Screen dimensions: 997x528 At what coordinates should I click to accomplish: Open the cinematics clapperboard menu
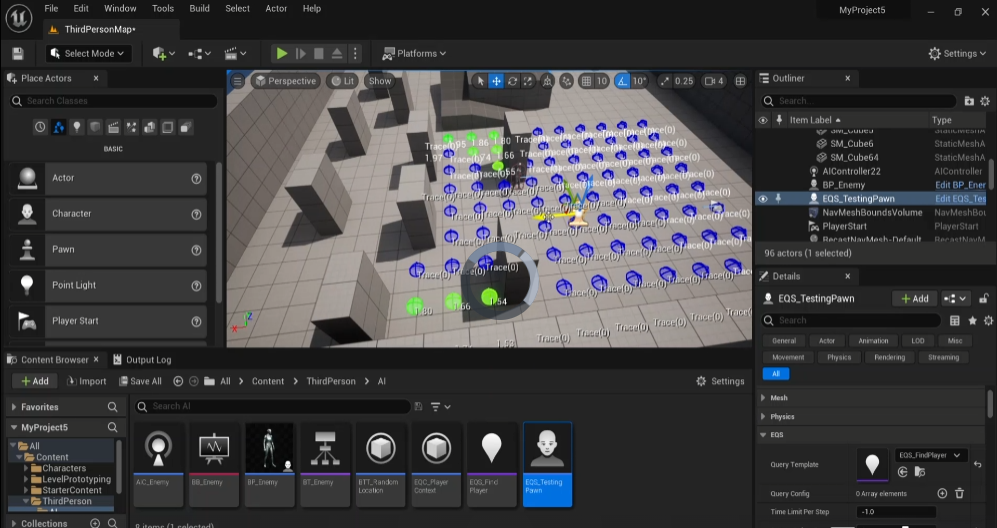(235, 53)
